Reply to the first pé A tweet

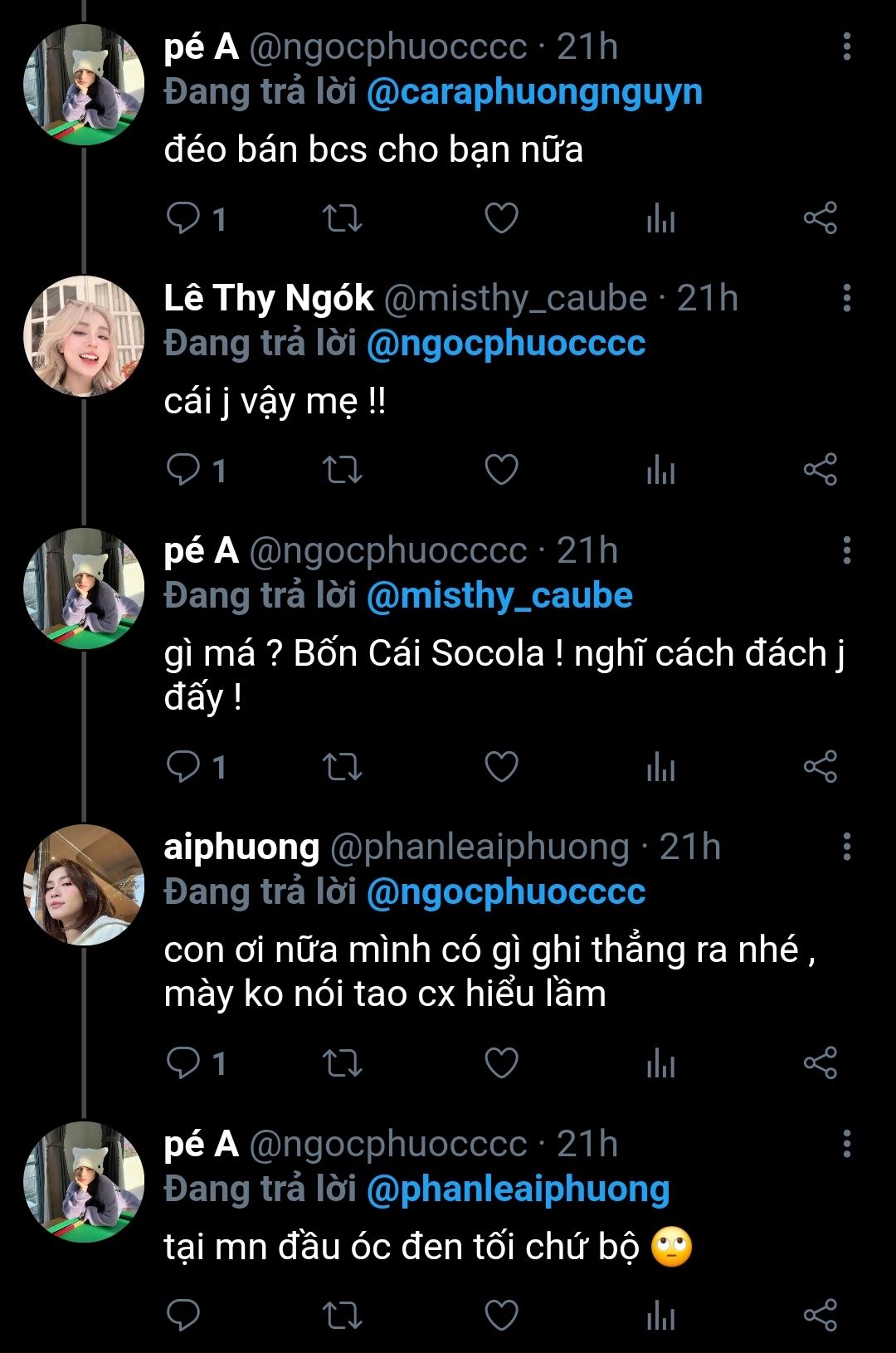183,218
